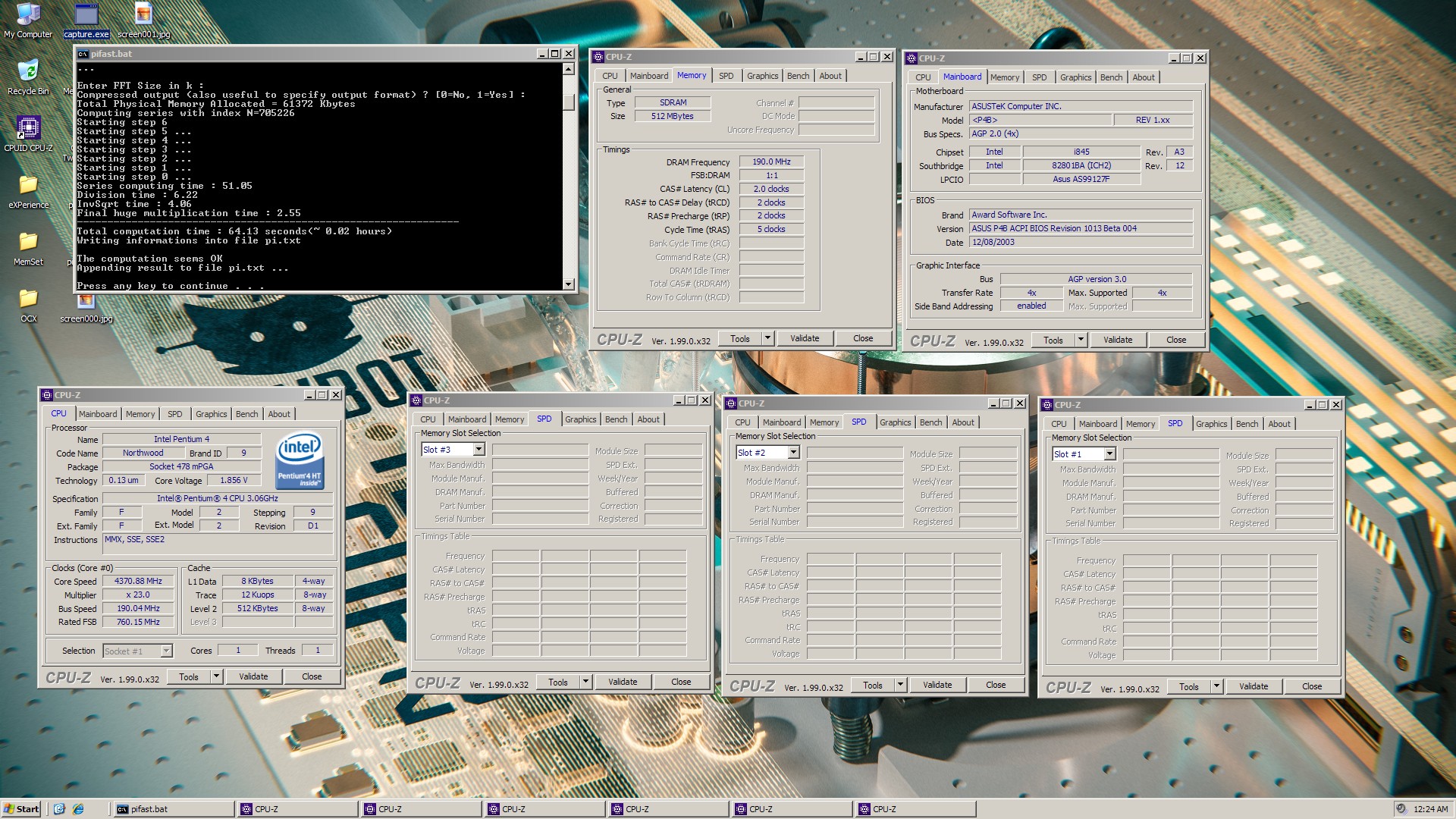
Task: Click Core Speed value 4370.88 MHz
Action: click(138, 581)
